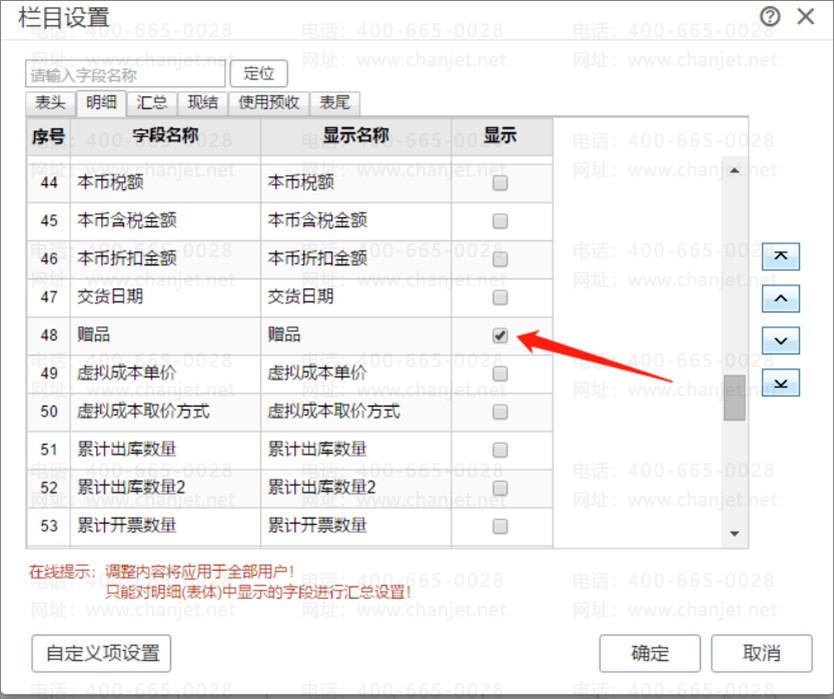Tick the 交货日期 display checkbox

click(x=500, y=297)
